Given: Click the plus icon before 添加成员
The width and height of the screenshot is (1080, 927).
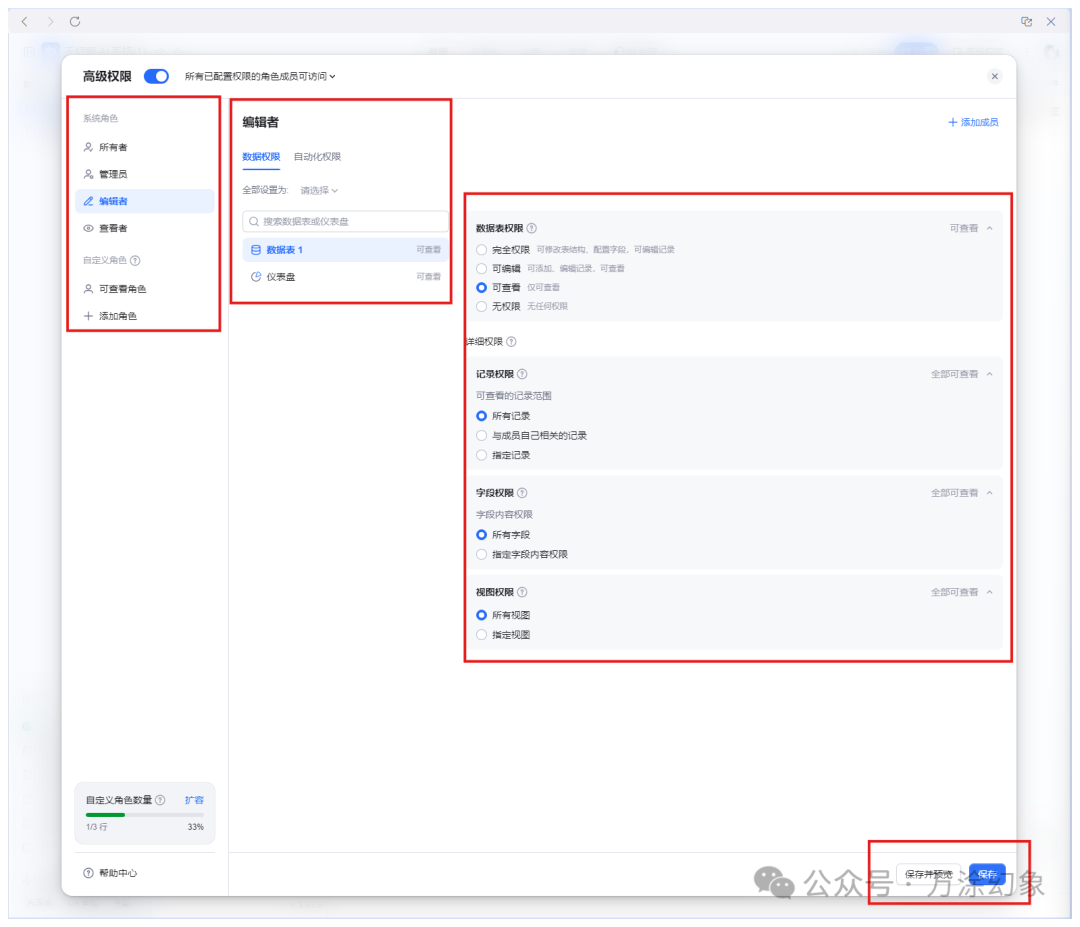Looking at the screenshot, I should click(953, 122).
